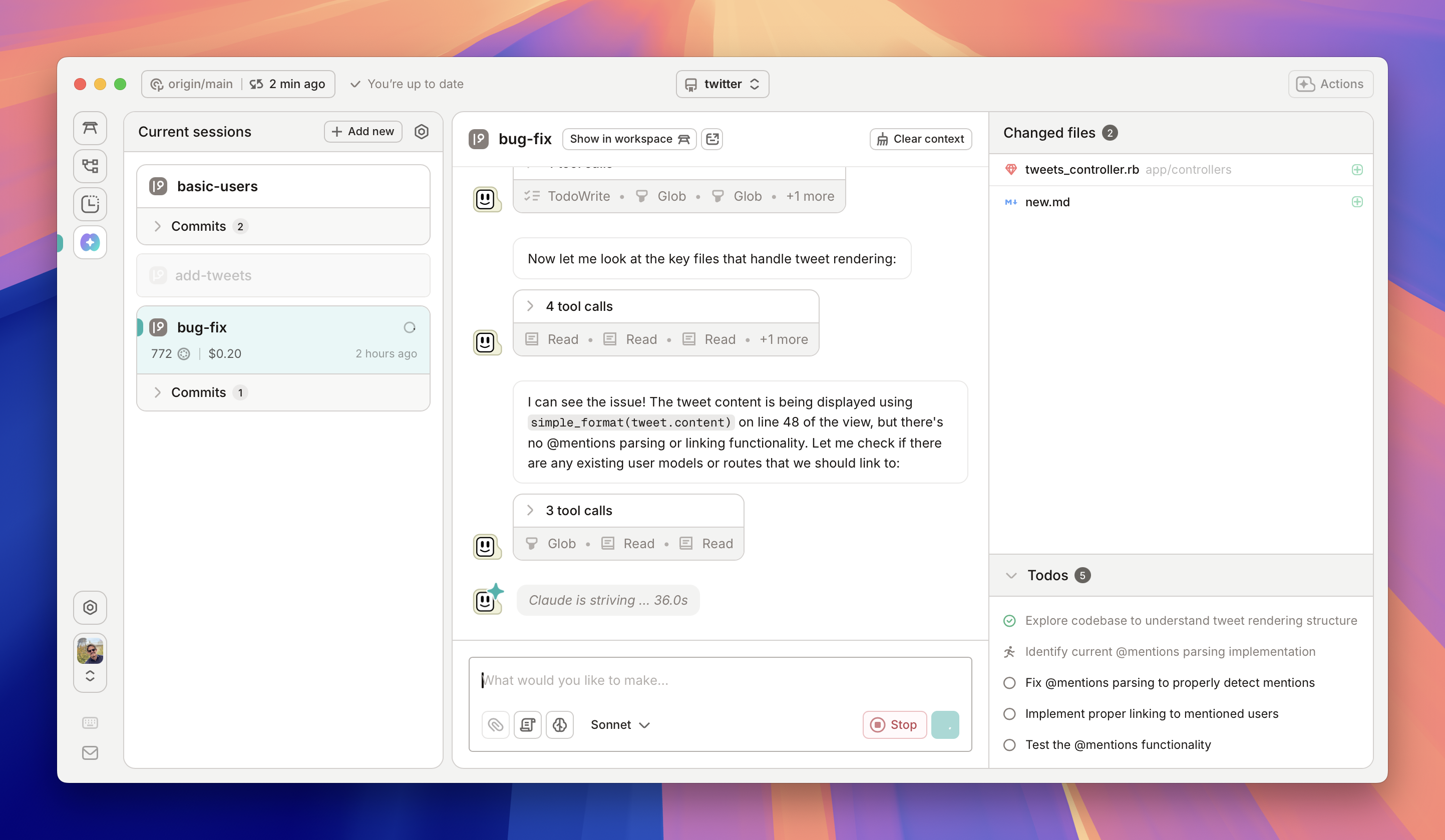Open the Sonnet model dropdown

coord(620,725)
